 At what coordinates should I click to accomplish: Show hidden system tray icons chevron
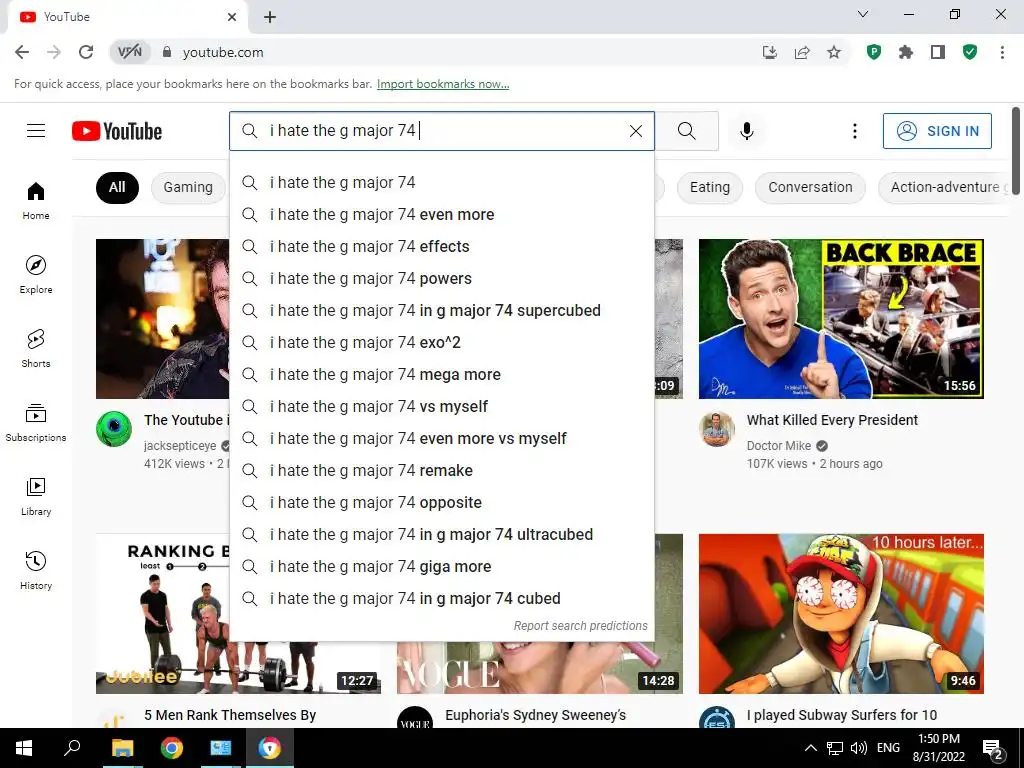(810, 748)
